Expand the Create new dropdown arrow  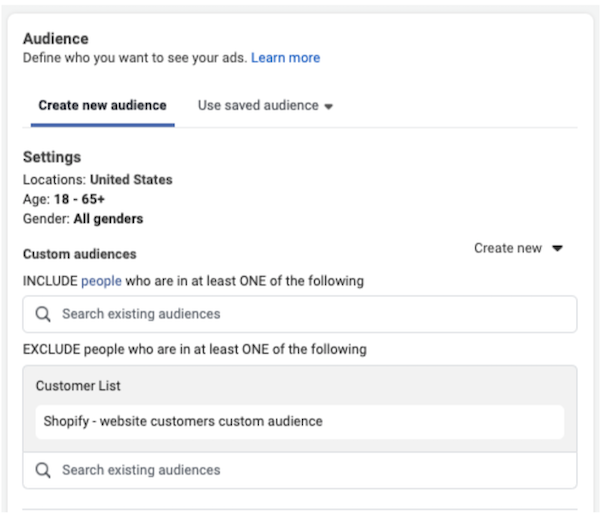(558, 249)
